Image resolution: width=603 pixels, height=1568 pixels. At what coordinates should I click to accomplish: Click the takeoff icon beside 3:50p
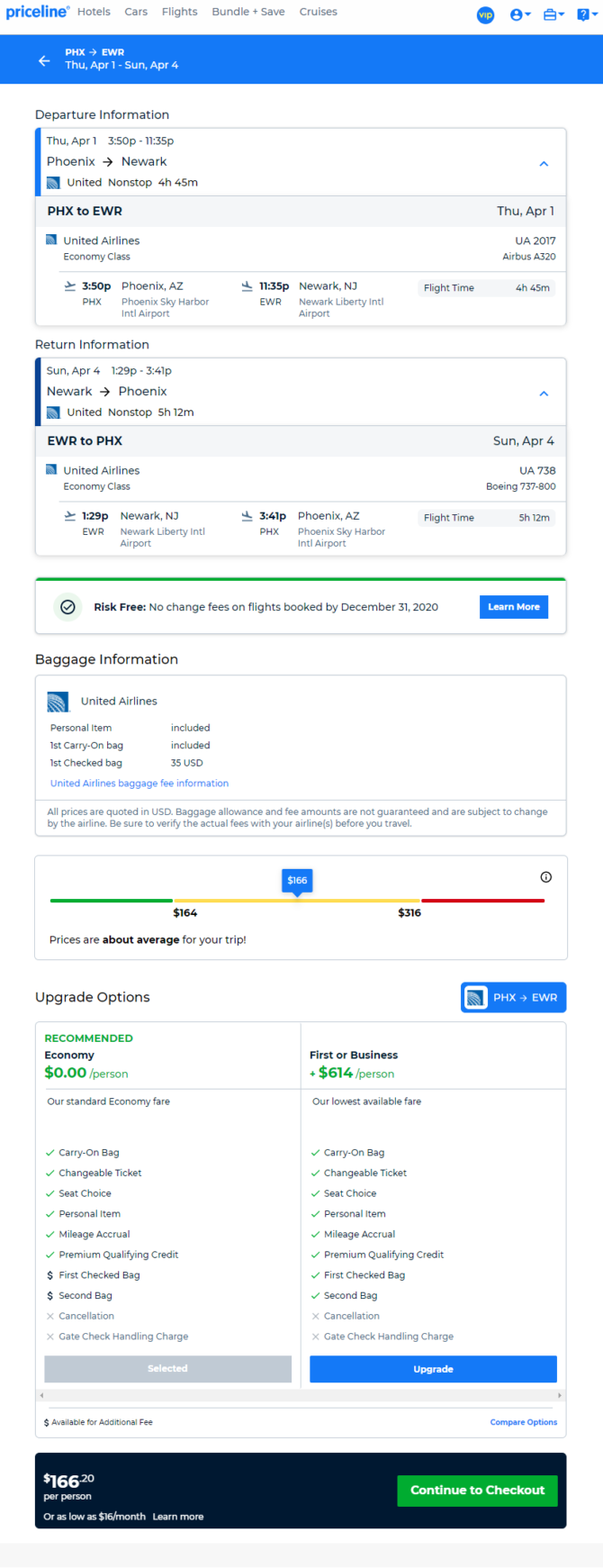pos(70,286)
